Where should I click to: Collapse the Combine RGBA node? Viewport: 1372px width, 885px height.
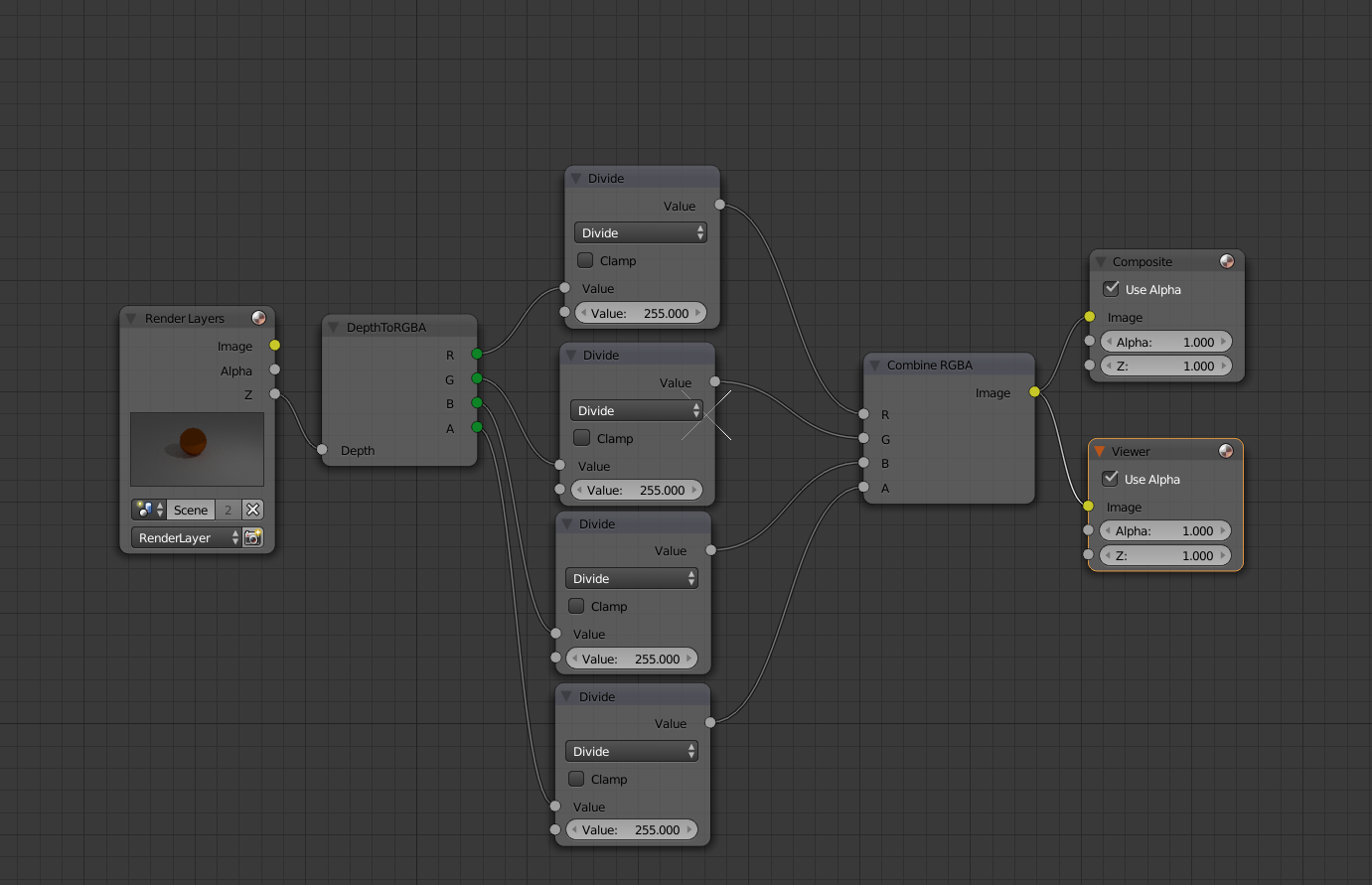(x=874, y=366)
